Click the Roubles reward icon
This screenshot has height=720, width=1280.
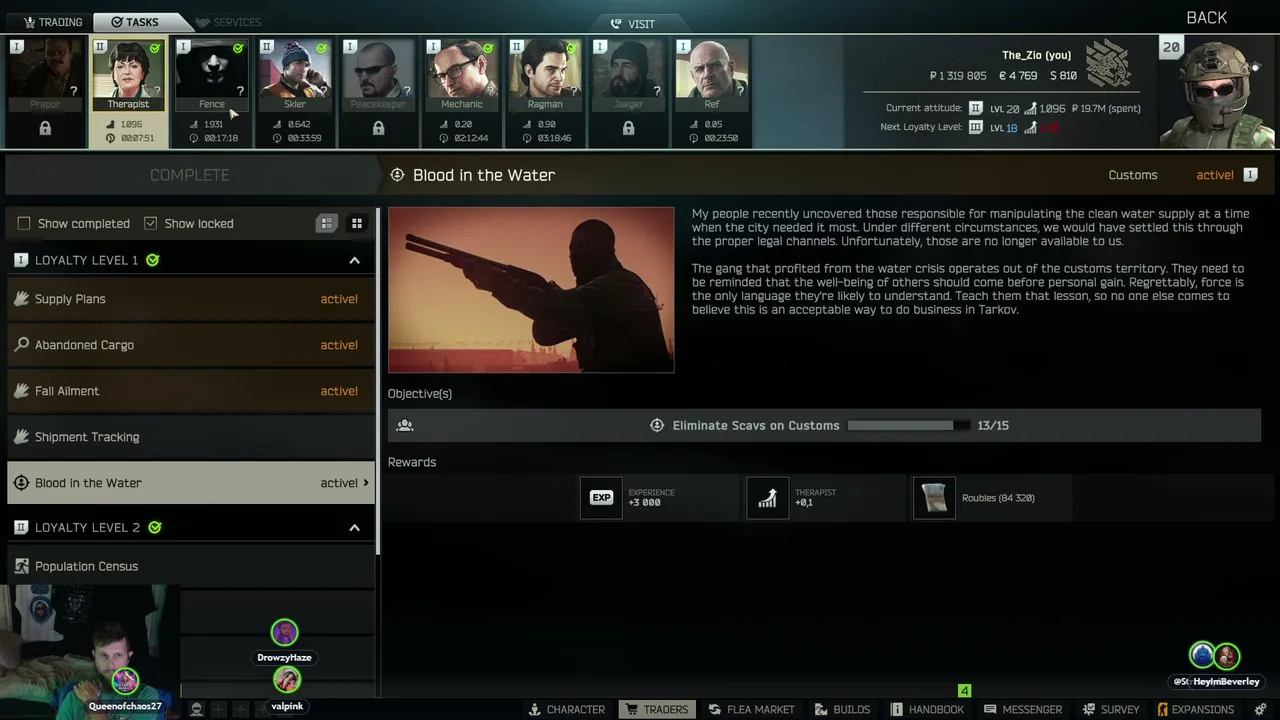[934, 498]
